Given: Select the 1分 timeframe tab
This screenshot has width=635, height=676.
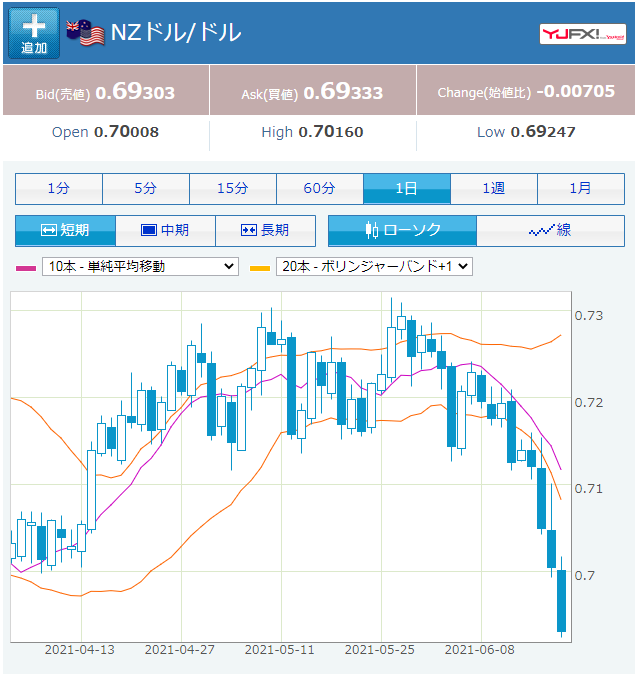Looking at the screenshot, I should click(x=59, y=189).
